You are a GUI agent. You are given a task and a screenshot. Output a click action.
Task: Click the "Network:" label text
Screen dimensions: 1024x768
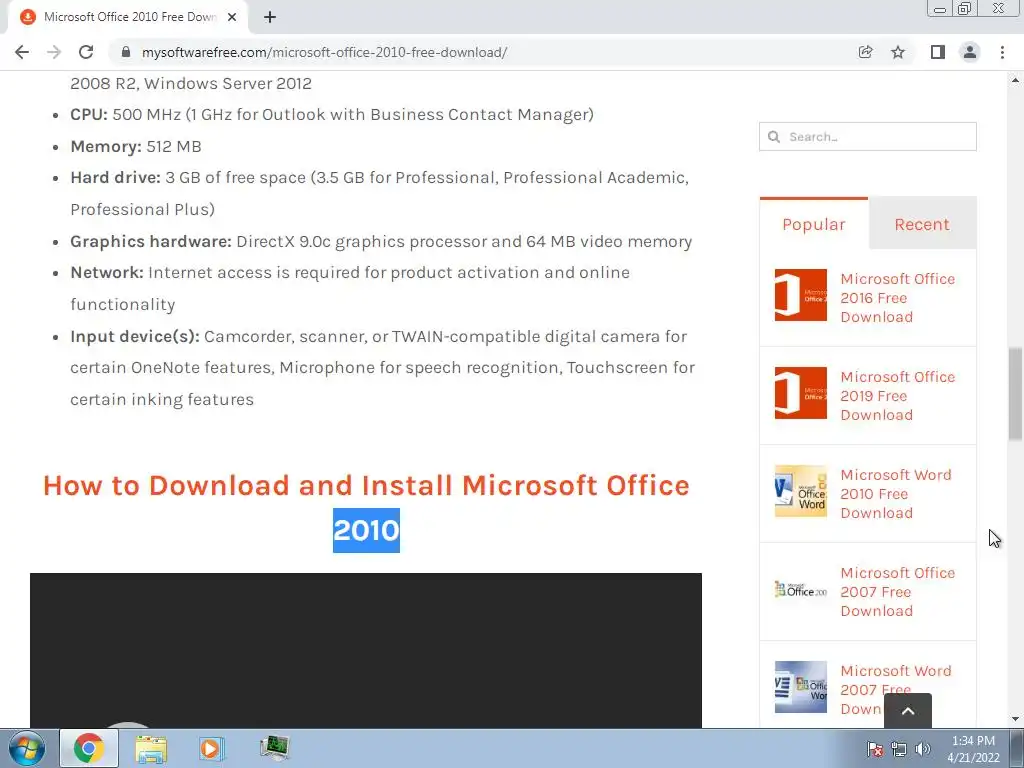[x=107, y=272]
